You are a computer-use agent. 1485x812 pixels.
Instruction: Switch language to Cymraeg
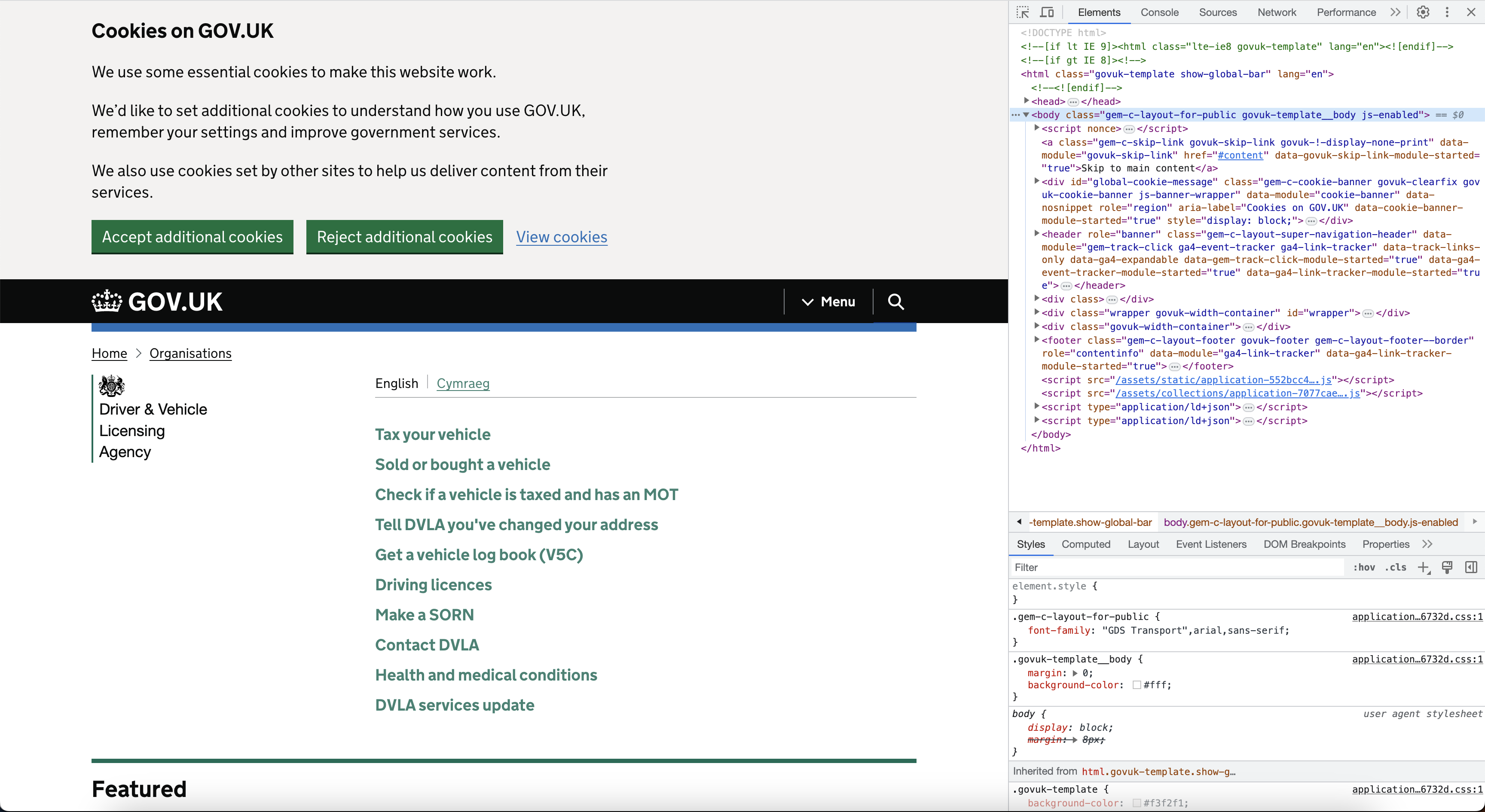tap(463, 383)
